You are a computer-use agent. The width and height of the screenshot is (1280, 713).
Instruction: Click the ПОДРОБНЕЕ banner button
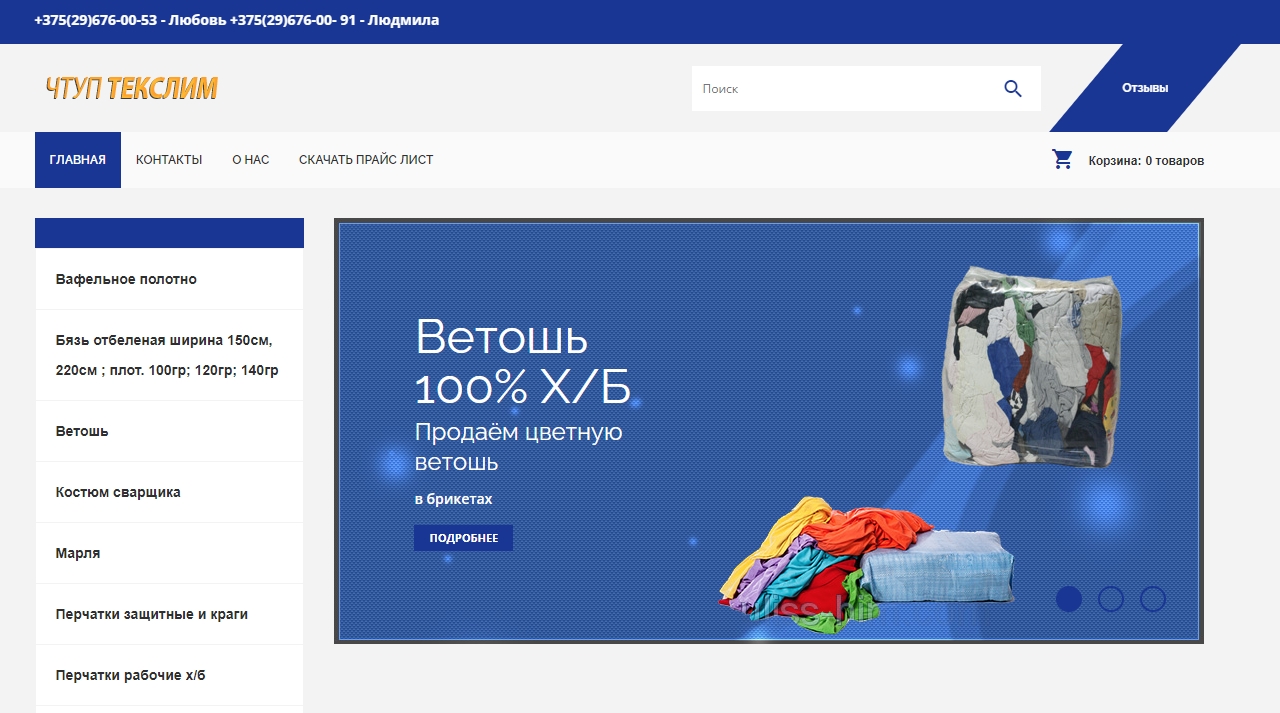[x=463, y=538]
